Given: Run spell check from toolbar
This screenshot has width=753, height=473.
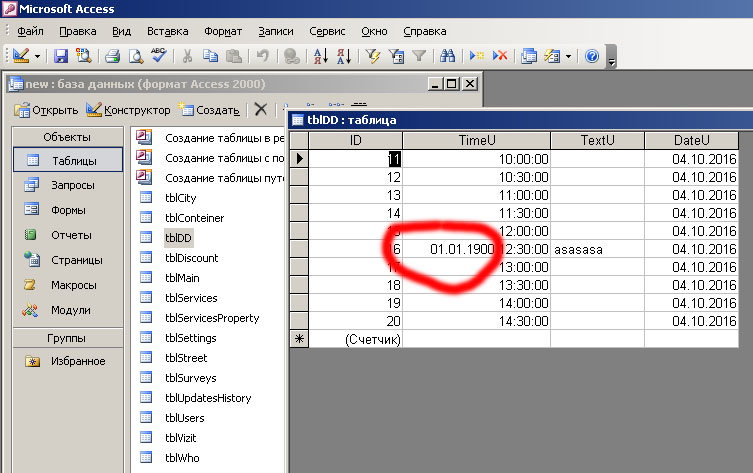Looking at the screenshot, I should (158, 57).
